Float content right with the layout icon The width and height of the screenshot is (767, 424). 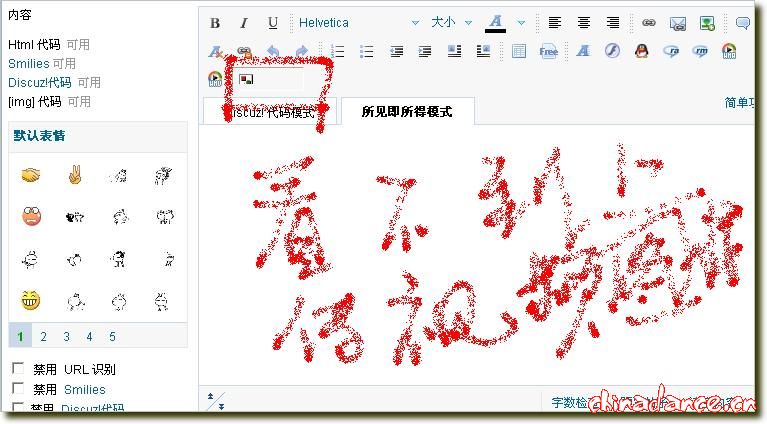483,51
